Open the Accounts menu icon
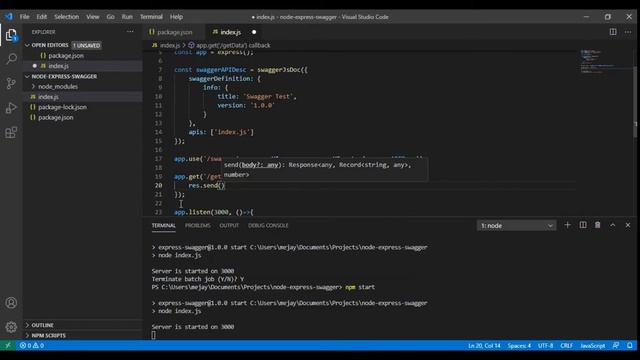The height and width of the screenshot is (360, 640). coord(11,303)
